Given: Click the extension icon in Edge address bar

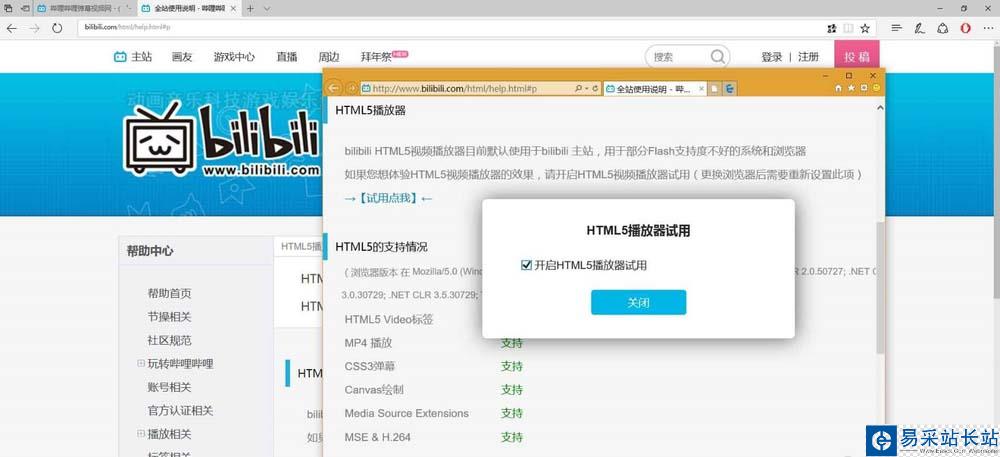Looking at the screenshot, I should pyautogui.click(x=831, y=28).
